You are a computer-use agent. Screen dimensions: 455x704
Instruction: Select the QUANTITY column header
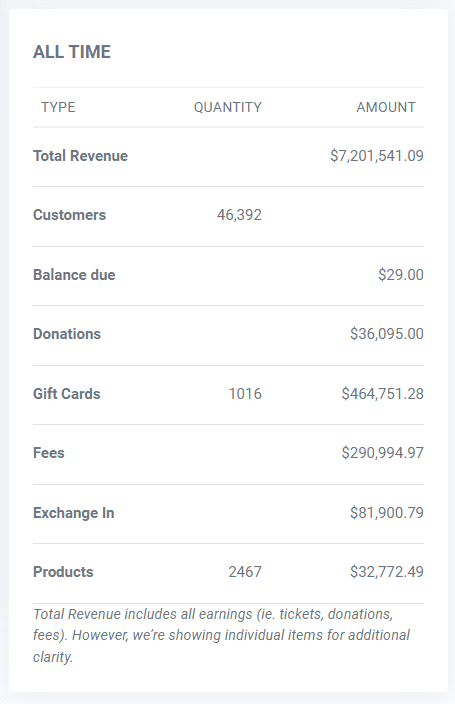pos(228,107)
